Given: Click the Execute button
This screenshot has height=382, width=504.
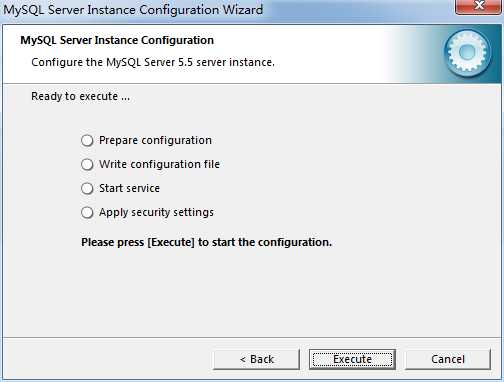Looking at the screenshot, I should [x=352, y=359].
